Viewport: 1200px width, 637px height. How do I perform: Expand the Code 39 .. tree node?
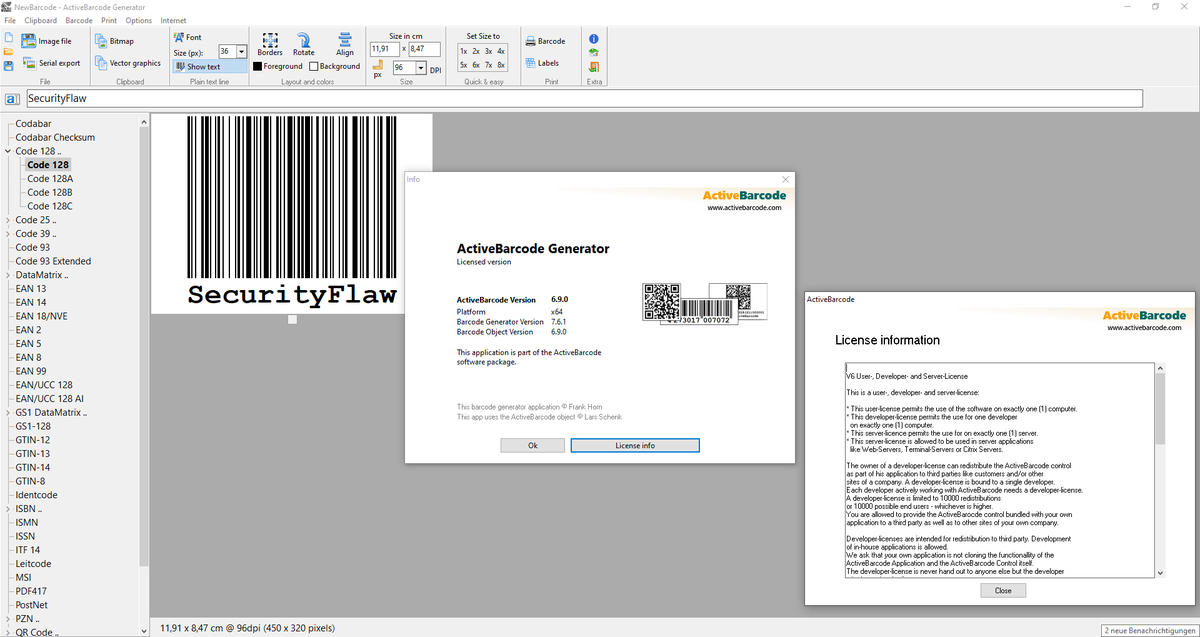tap(8, 233)
